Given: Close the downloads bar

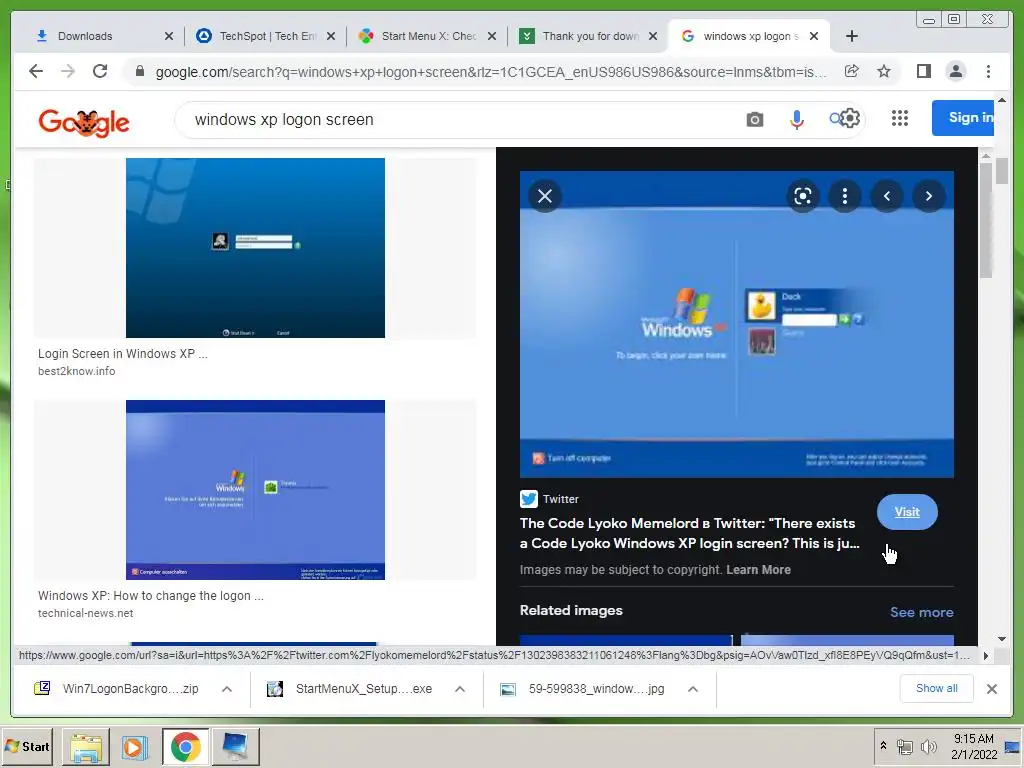Looking at the screenshot, I should pos(991,688).
